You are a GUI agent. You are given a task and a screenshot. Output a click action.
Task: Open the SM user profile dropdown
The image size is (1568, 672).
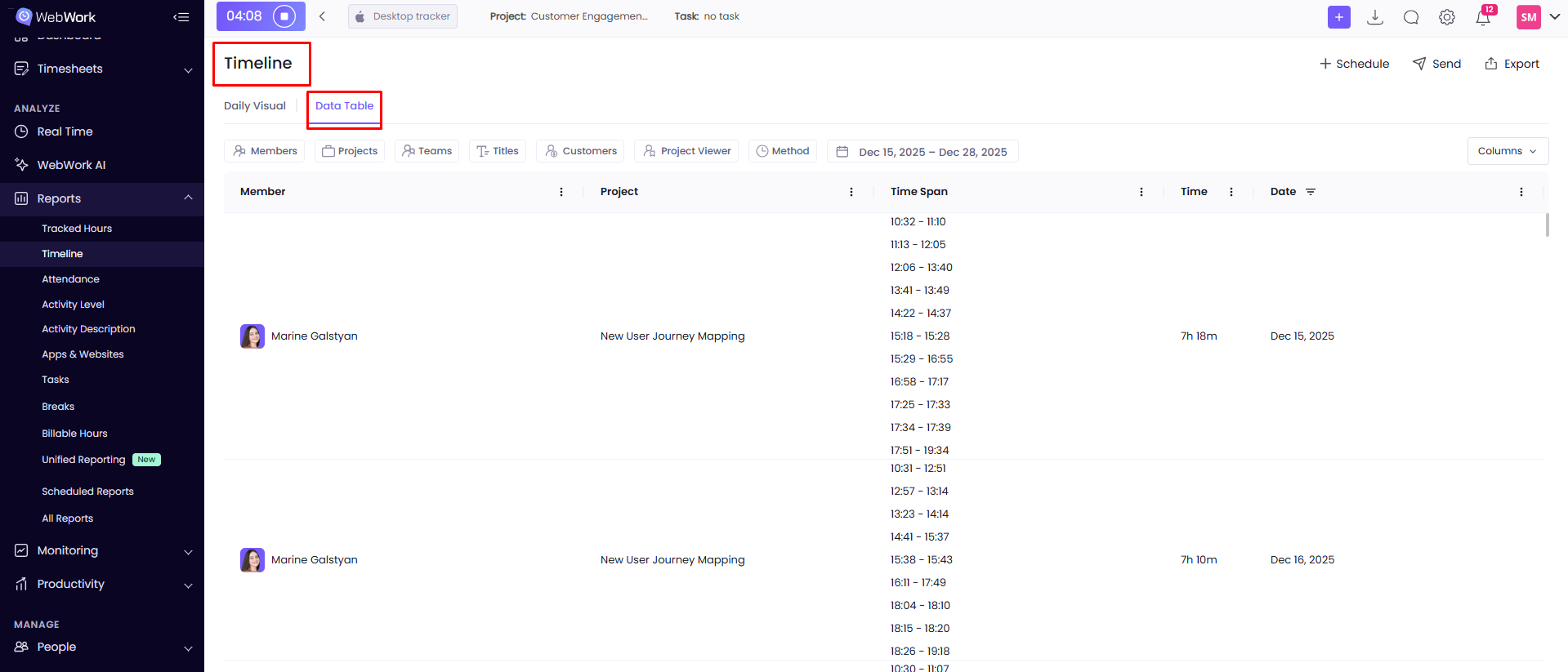pos(1538,17)
